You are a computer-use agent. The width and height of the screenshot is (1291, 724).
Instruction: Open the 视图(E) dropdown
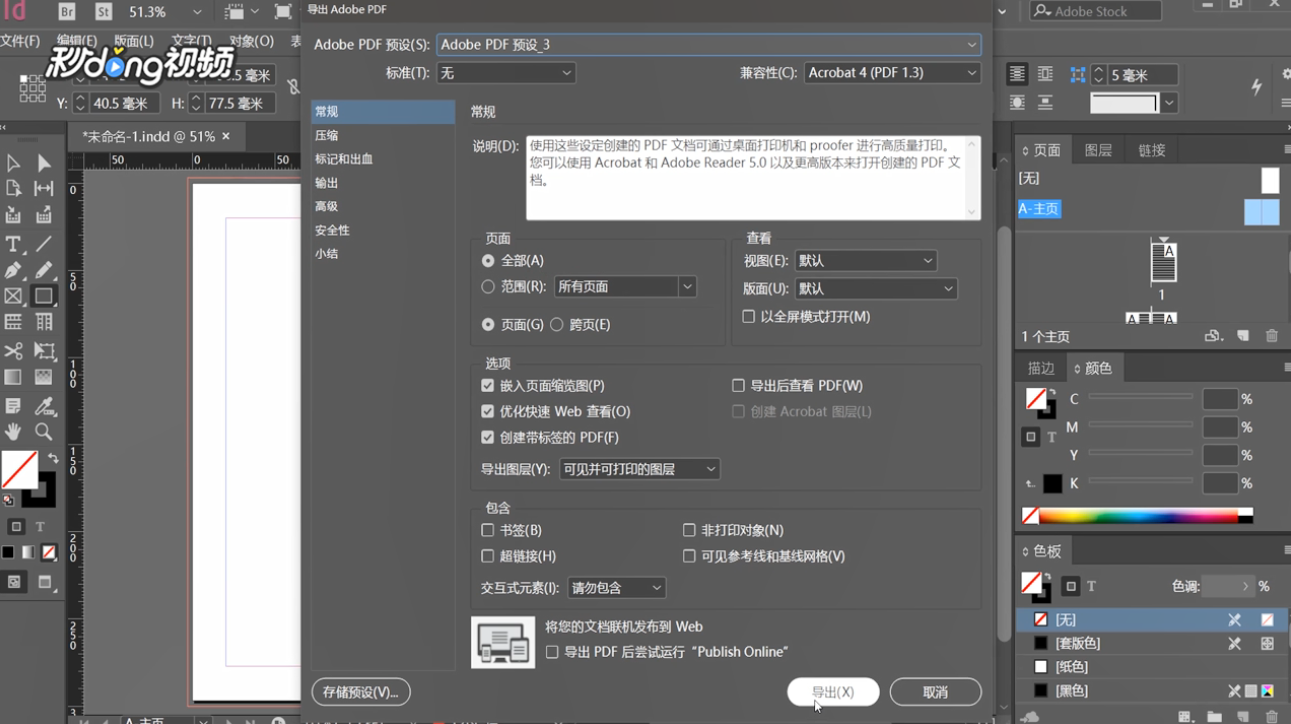866,261
